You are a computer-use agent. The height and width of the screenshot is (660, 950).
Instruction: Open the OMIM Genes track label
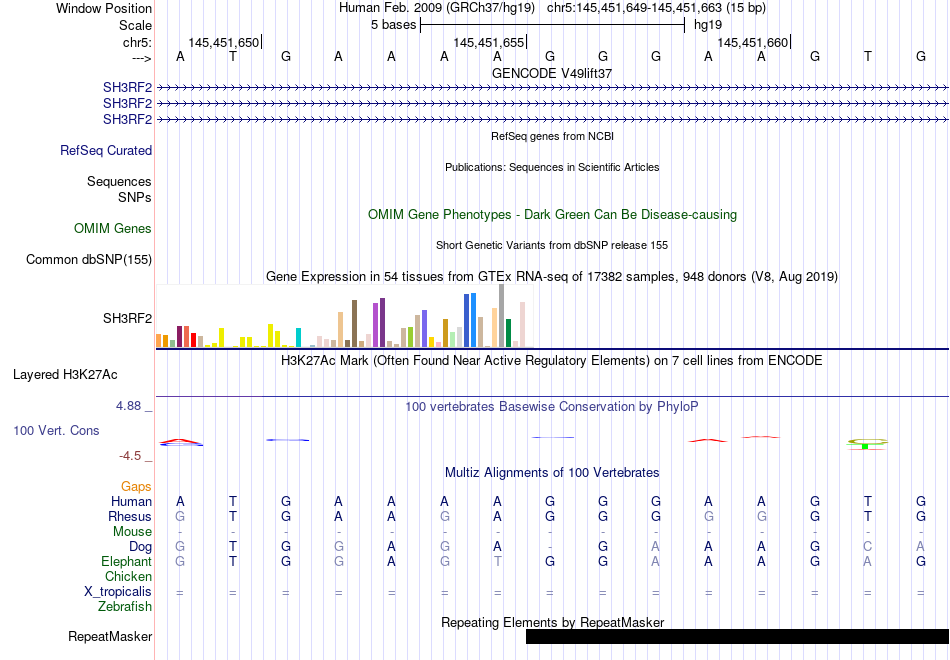click(113, 228)
